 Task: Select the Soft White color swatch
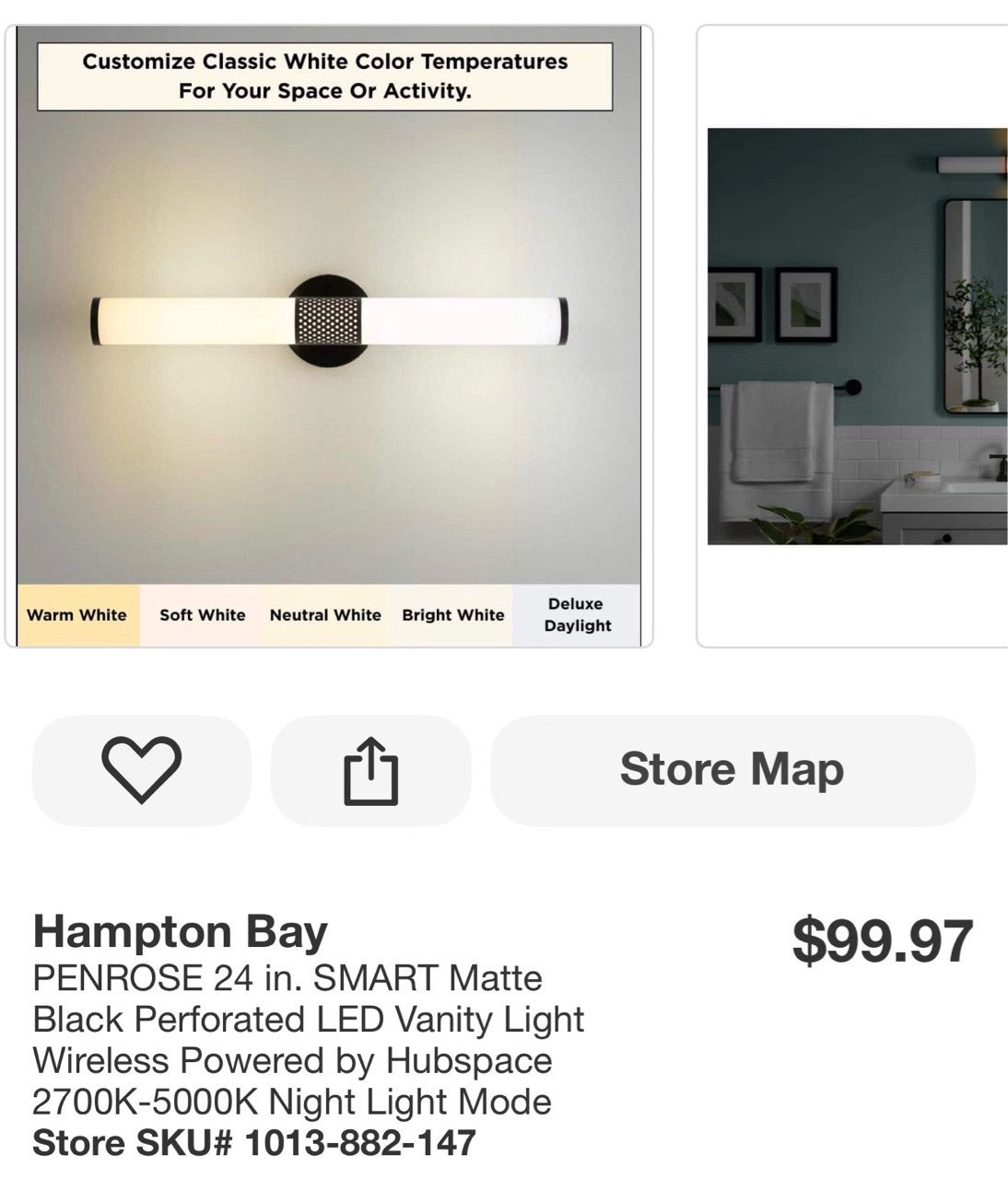point(203,615)
